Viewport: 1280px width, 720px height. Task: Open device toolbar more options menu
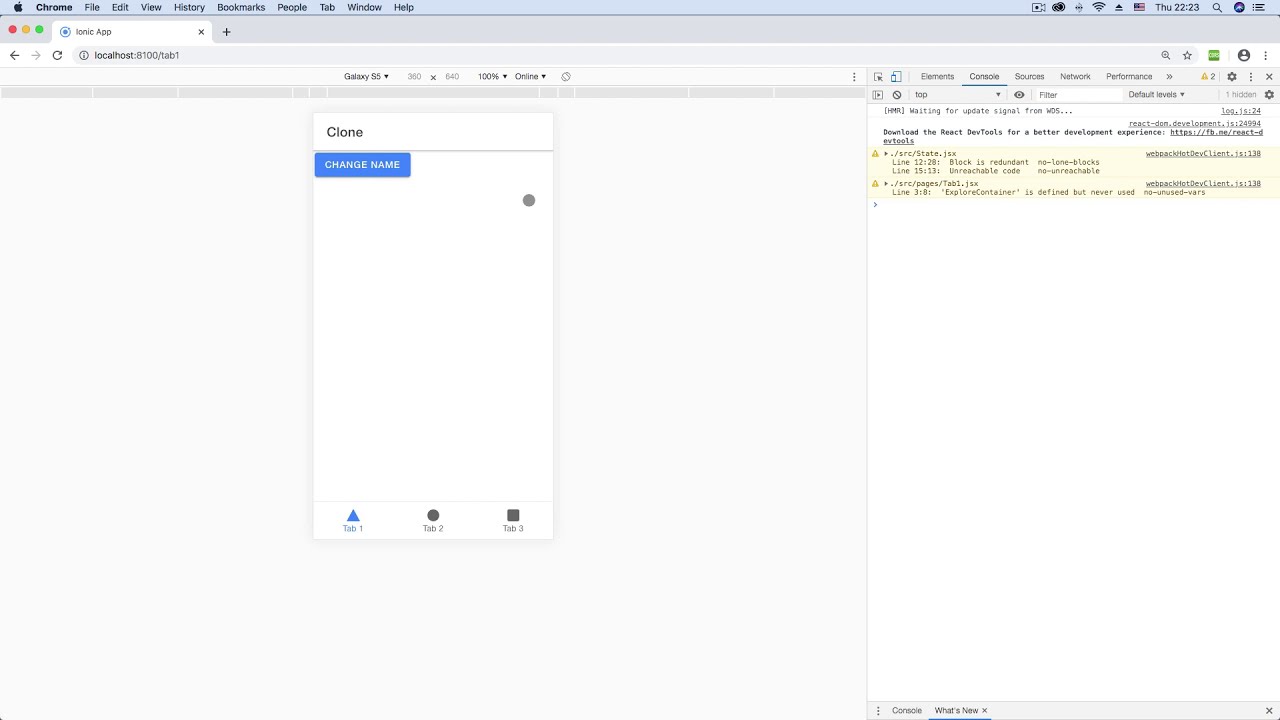854,77
